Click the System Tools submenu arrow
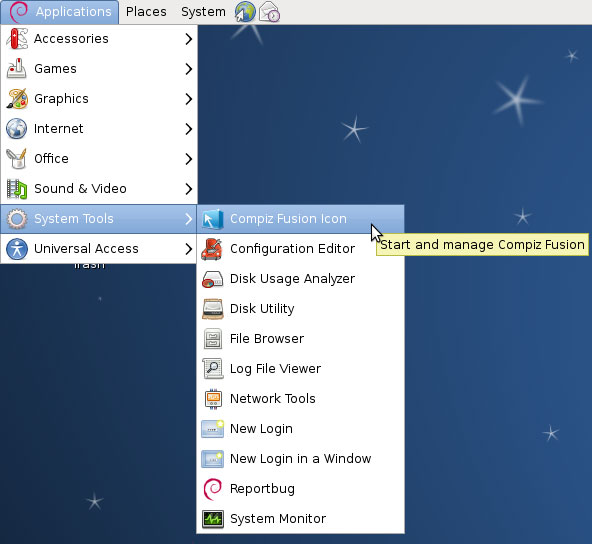Image resolution: width=592 pixels, height=544 pixels. (189, 219)
